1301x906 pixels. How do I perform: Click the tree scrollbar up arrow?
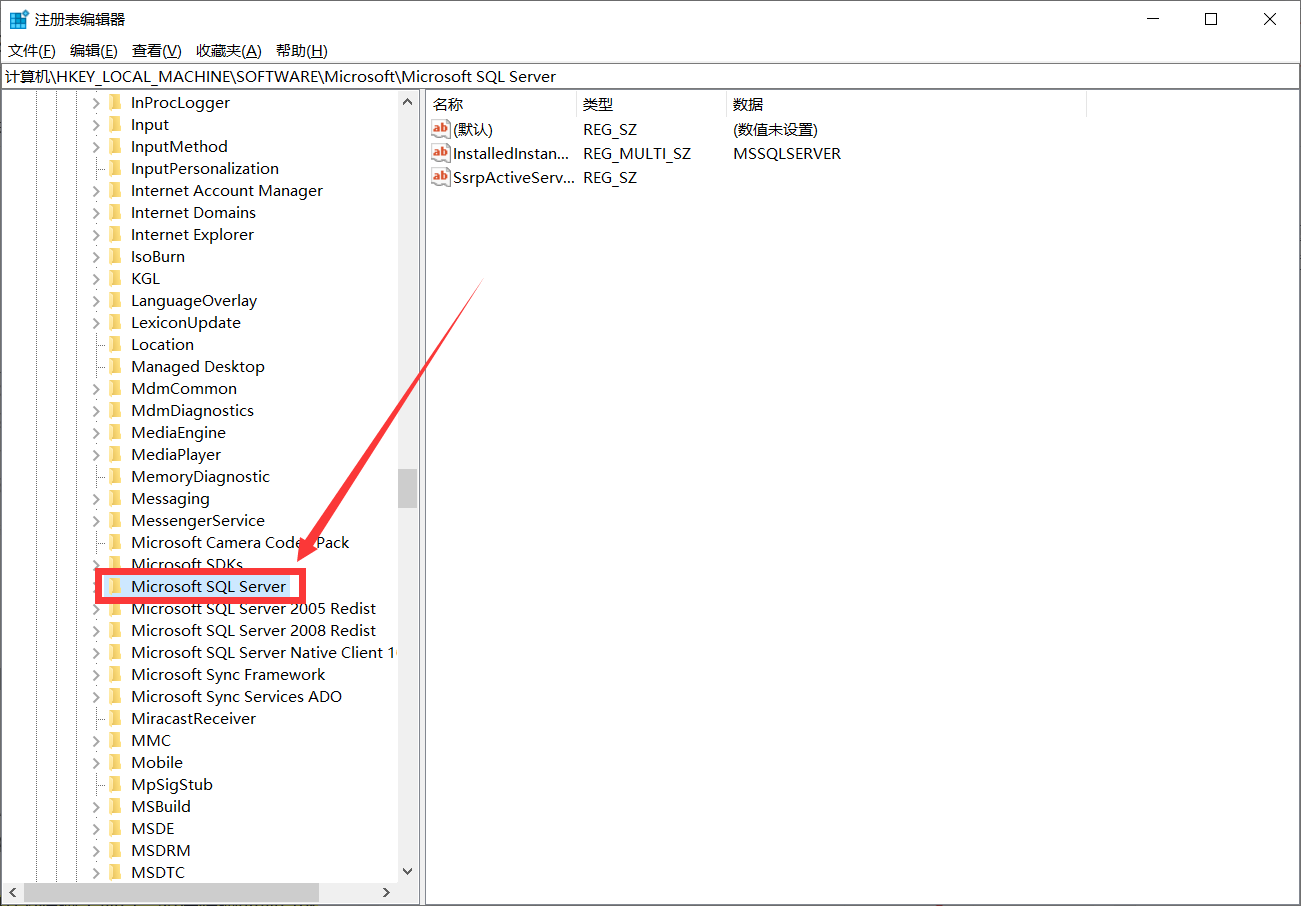pyautogui.click(x=407, y=102)
